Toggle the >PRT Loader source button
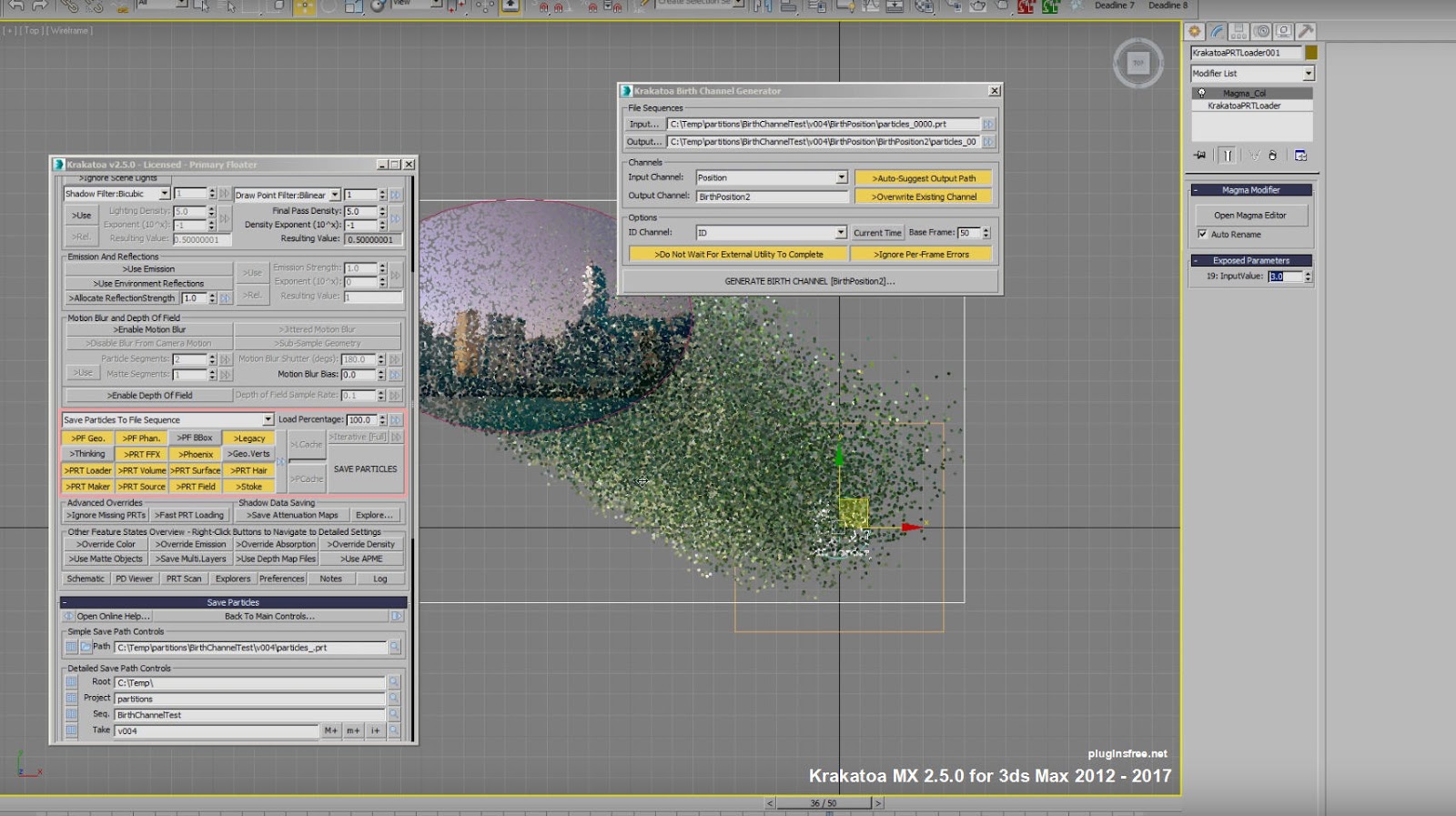The image size is (1456, 816). click(x=88, y=470)
